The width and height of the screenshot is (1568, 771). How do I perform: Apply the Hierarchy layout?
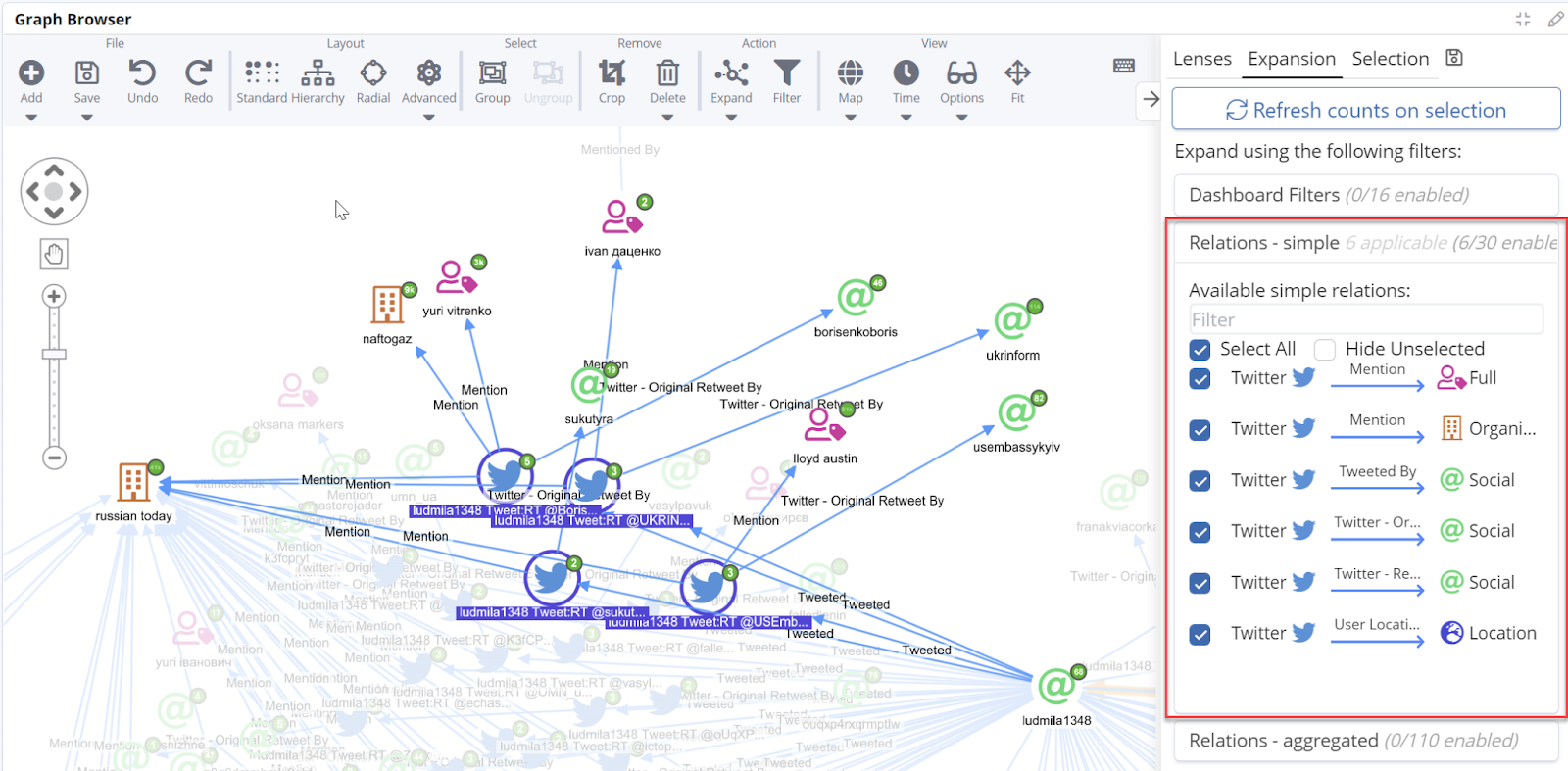tap(318, 72)
